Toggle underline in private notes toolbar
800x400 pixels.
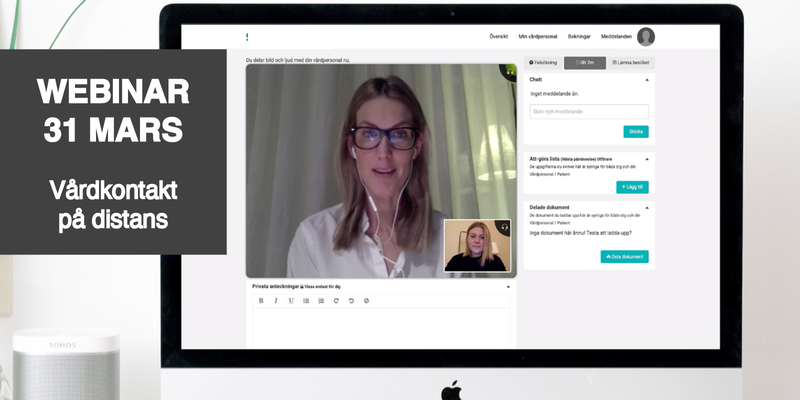(x=291, y=301)
